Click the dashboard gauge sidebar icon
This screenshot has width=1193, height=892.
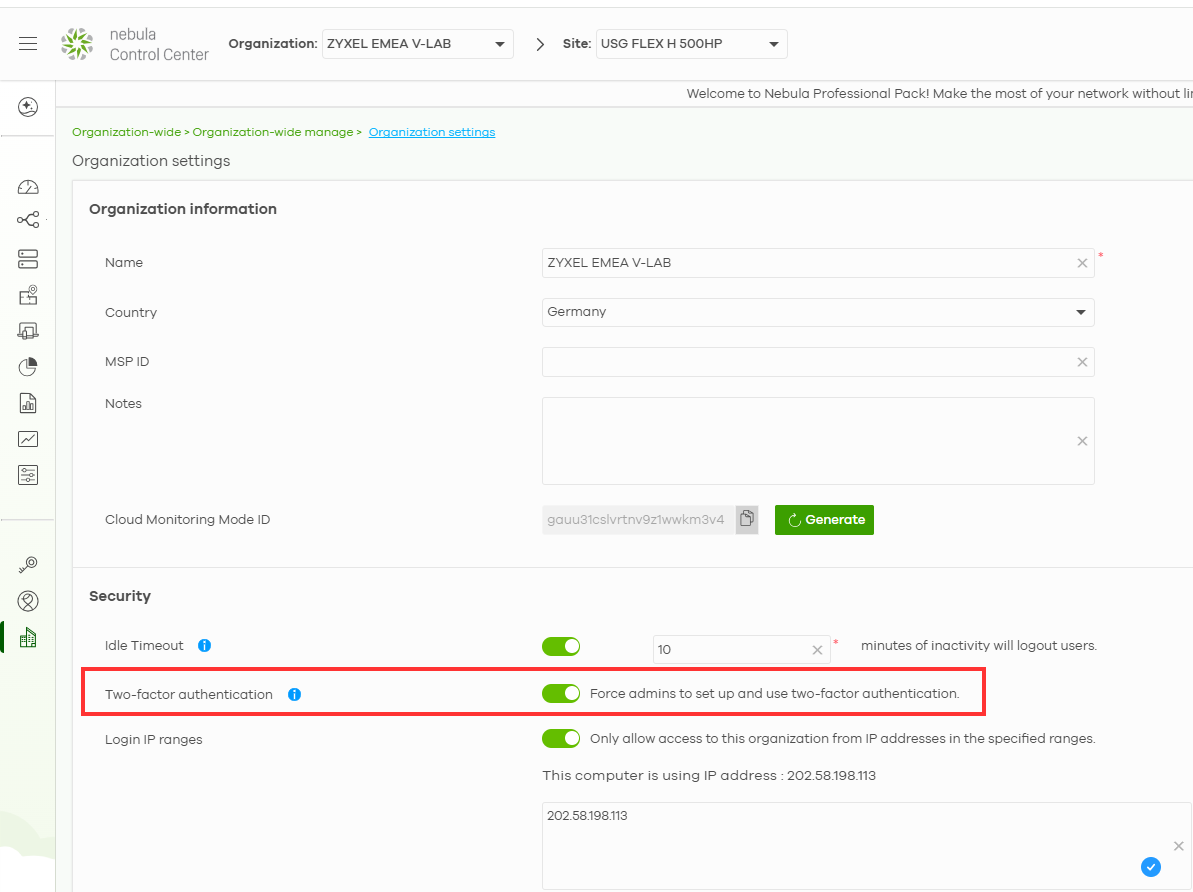pos(28,187)
